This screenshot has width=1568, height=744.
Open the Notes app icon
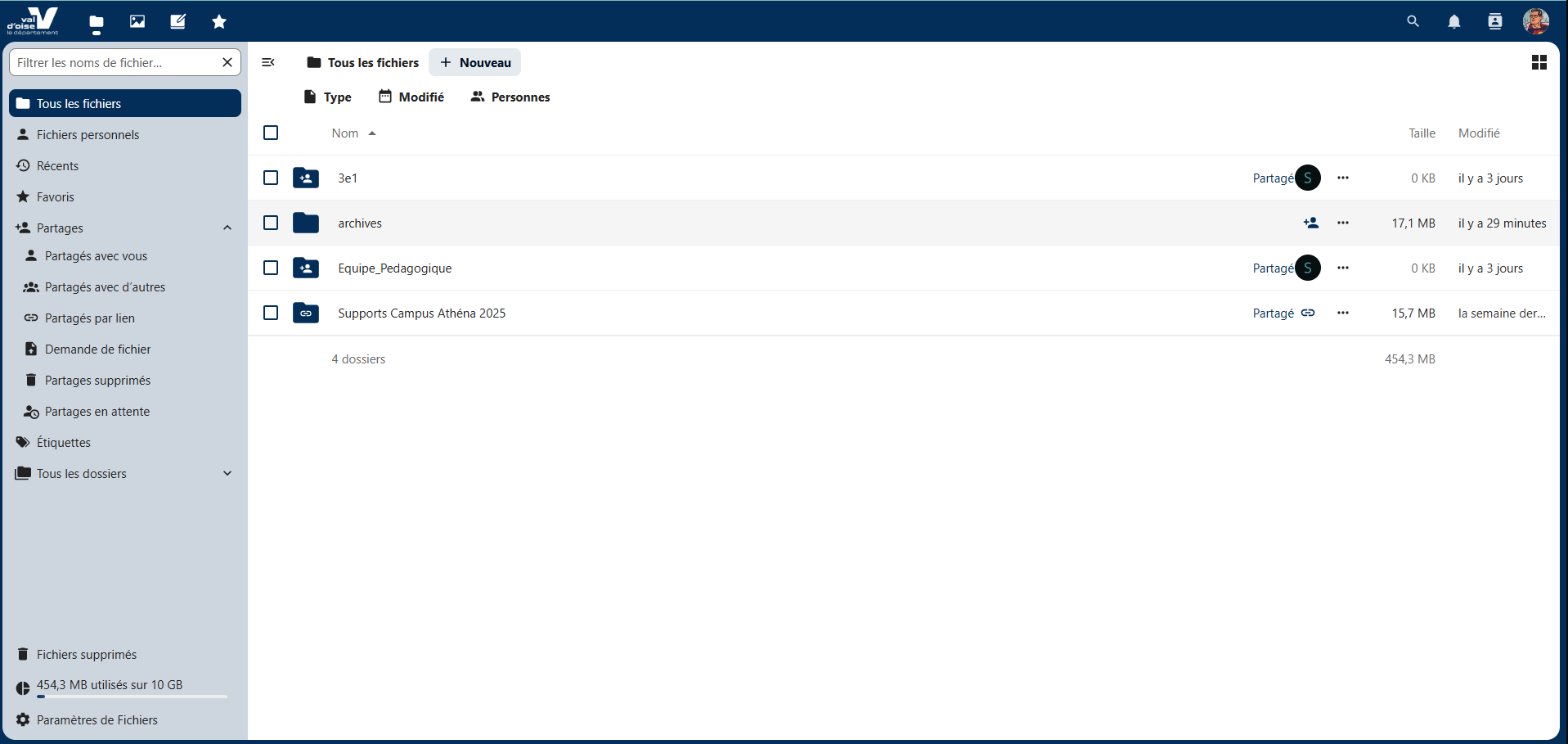(177, 22)
